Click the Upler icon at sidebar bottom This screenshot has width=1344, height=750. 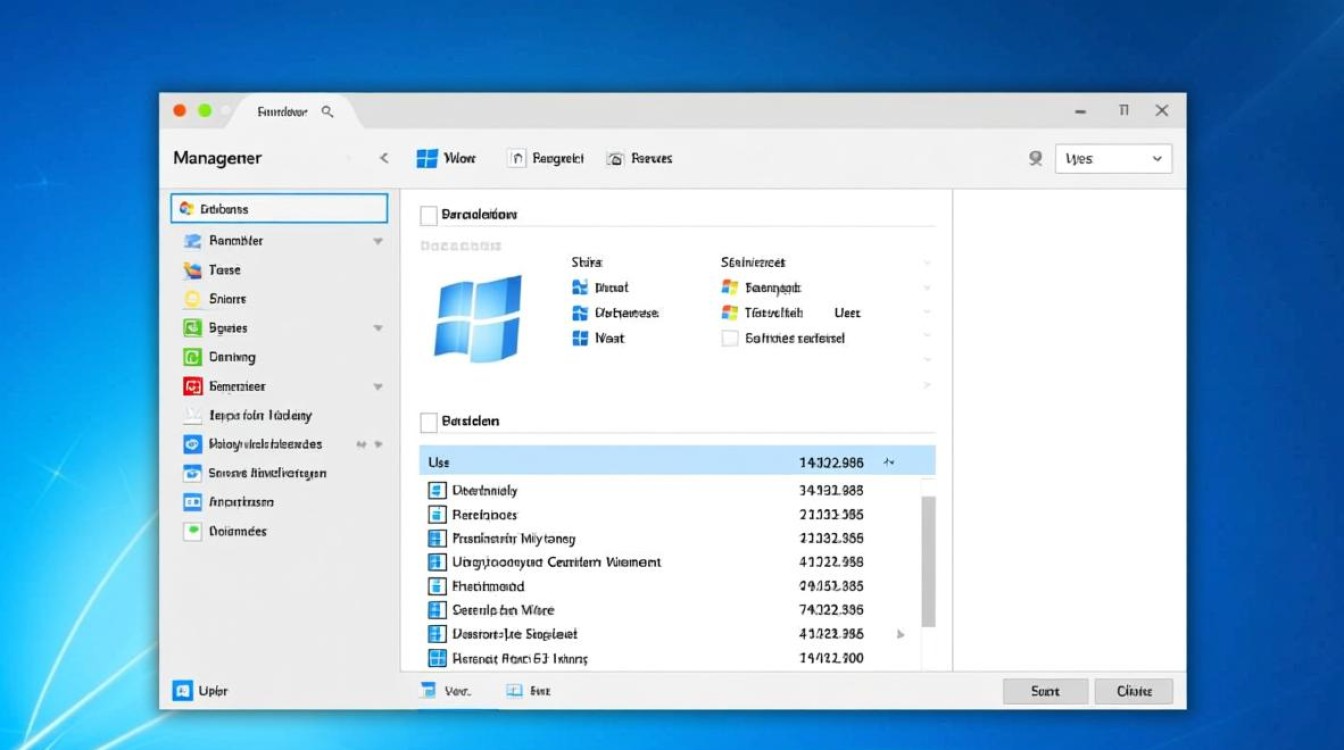click(x=182, y=690)
